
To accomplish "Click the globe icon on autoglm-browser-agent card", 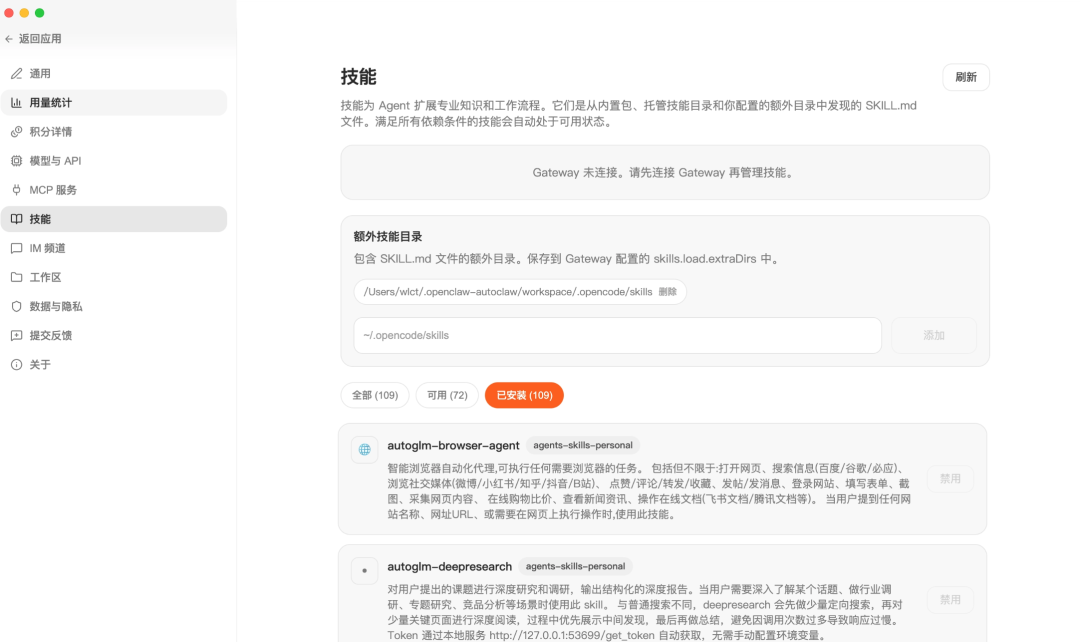I will (x=364, y=446).
